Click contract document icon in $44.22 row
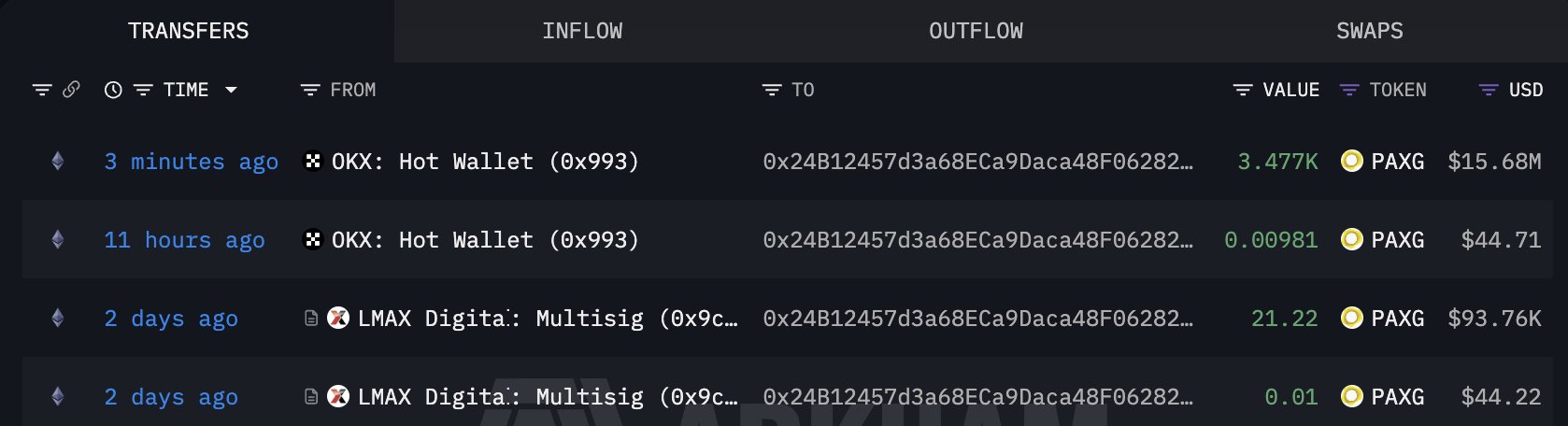This screenshot has width=1568, height=426. tap(311, 397)
